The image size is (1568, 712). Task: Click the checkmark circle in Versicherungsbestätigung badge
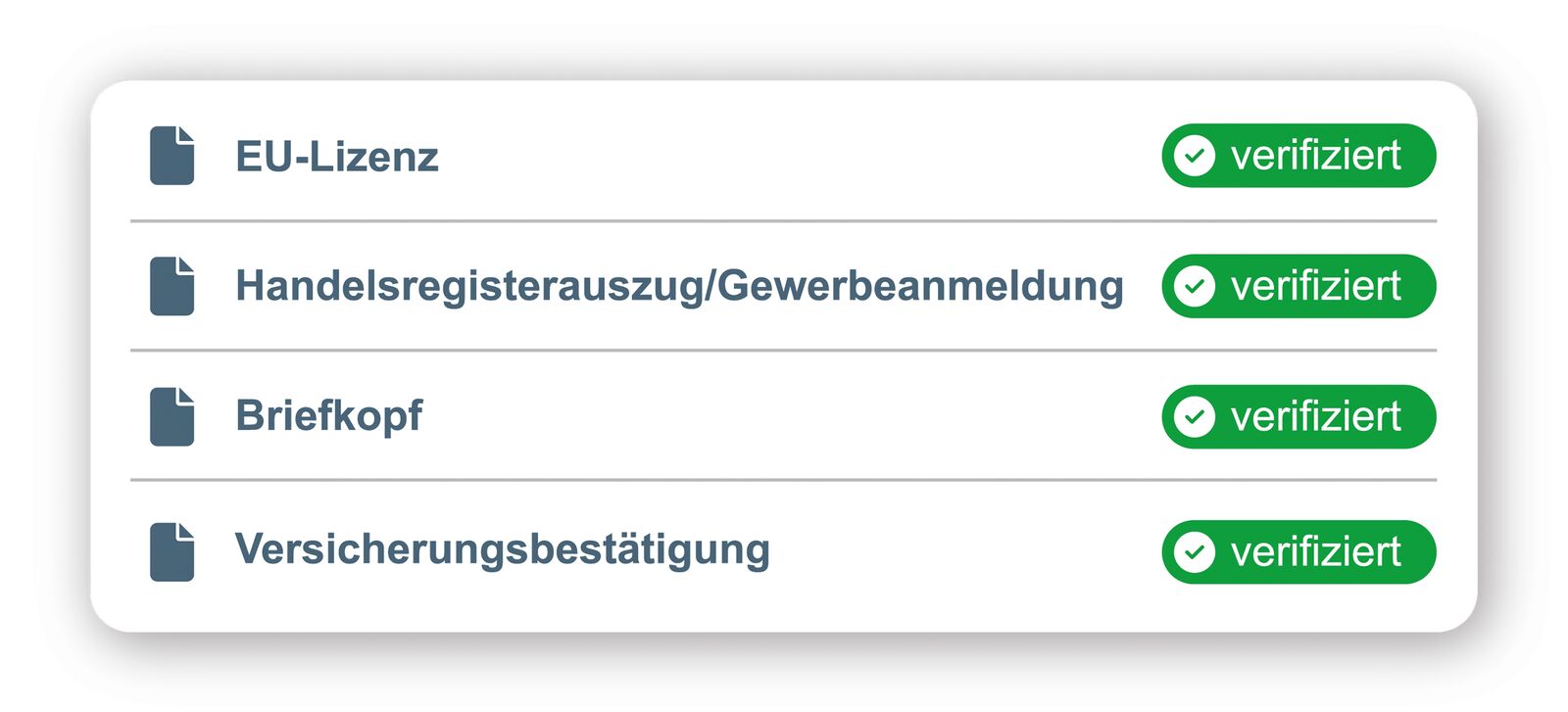click(x=1194, y=551)
